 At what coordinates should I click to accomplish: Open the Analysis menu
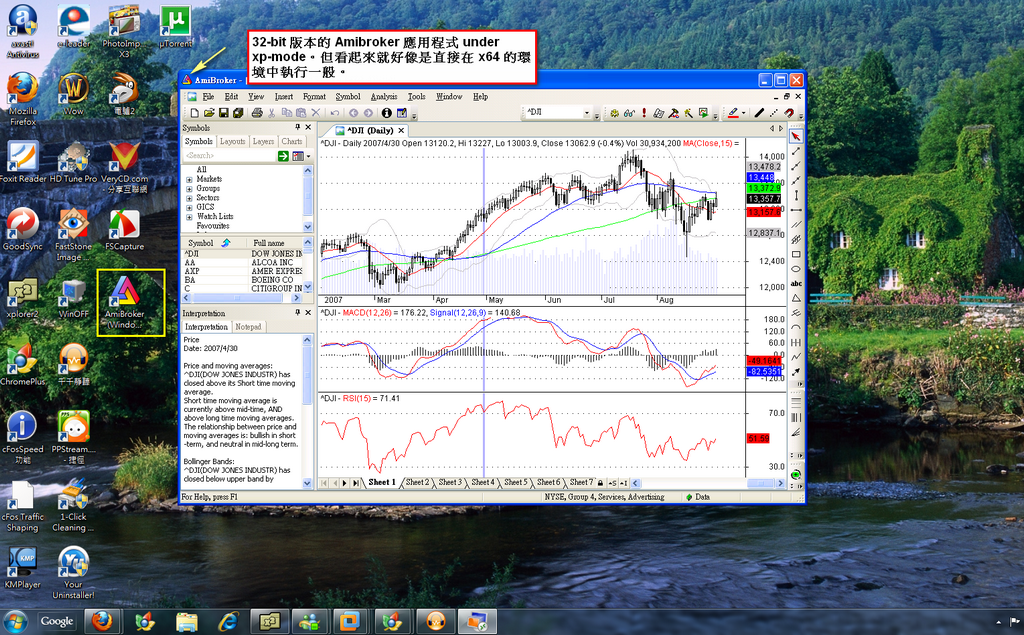(384, 96)
